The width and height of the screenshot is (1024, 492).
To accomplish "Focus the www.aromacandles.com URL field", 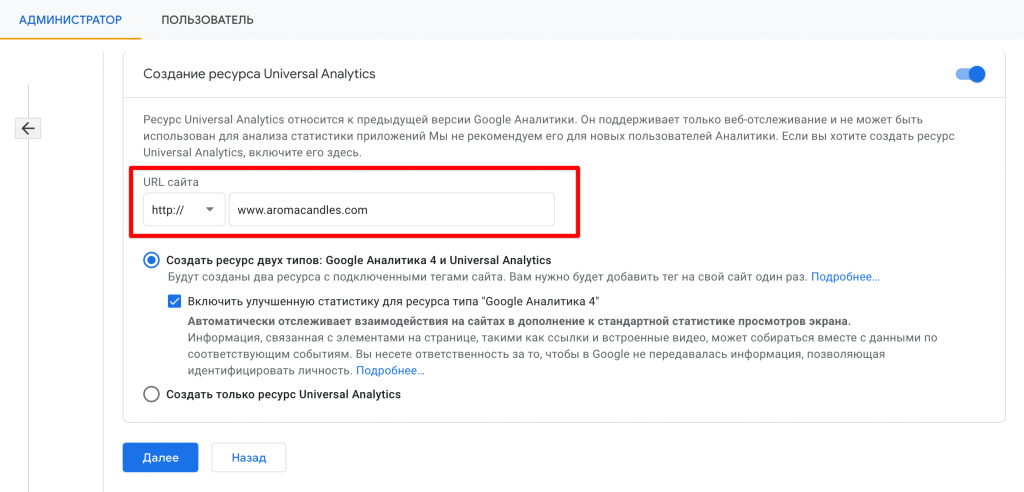I will pos(391,210).
